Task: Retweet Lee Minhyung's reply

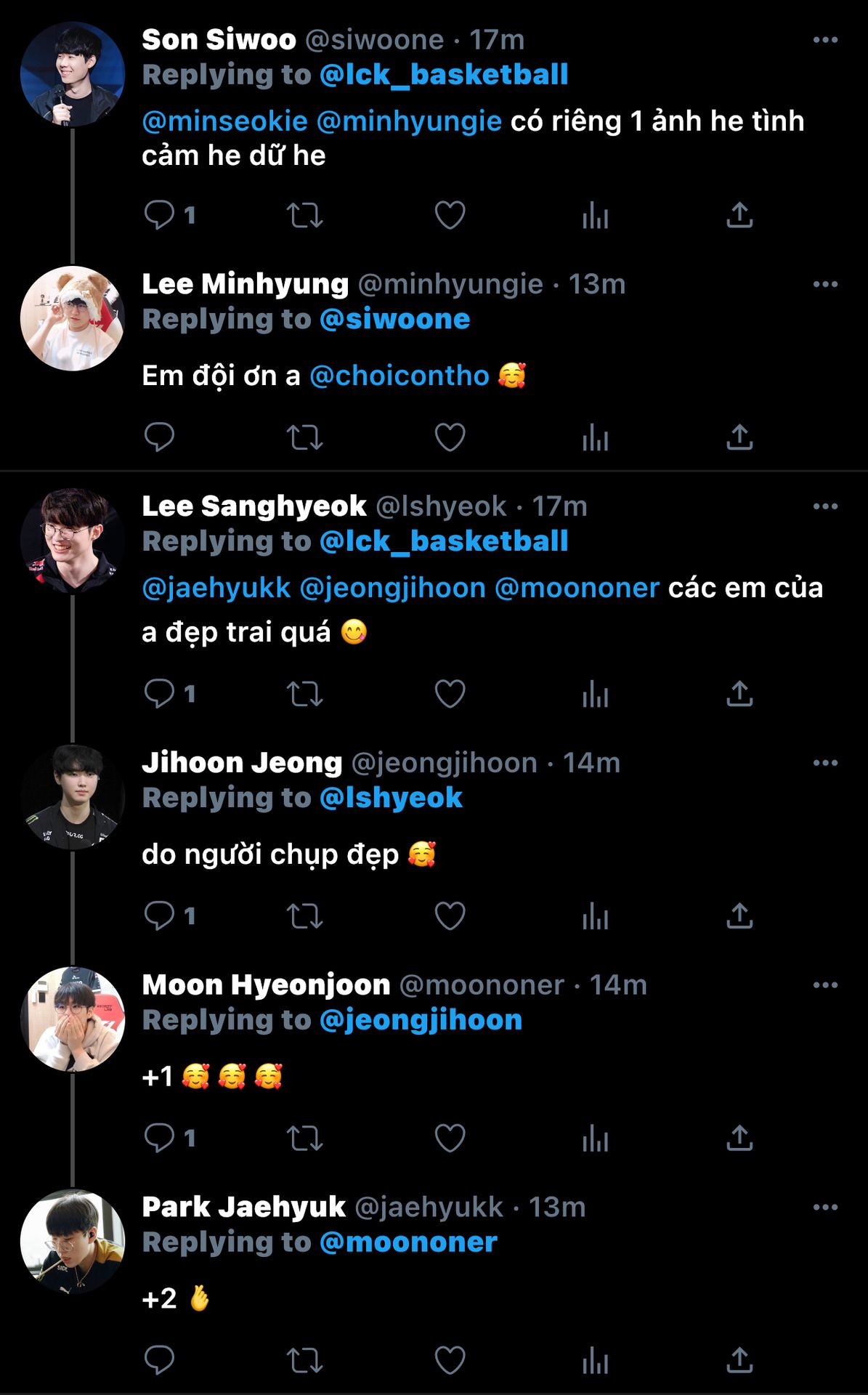Action: (x=304, y=437)
